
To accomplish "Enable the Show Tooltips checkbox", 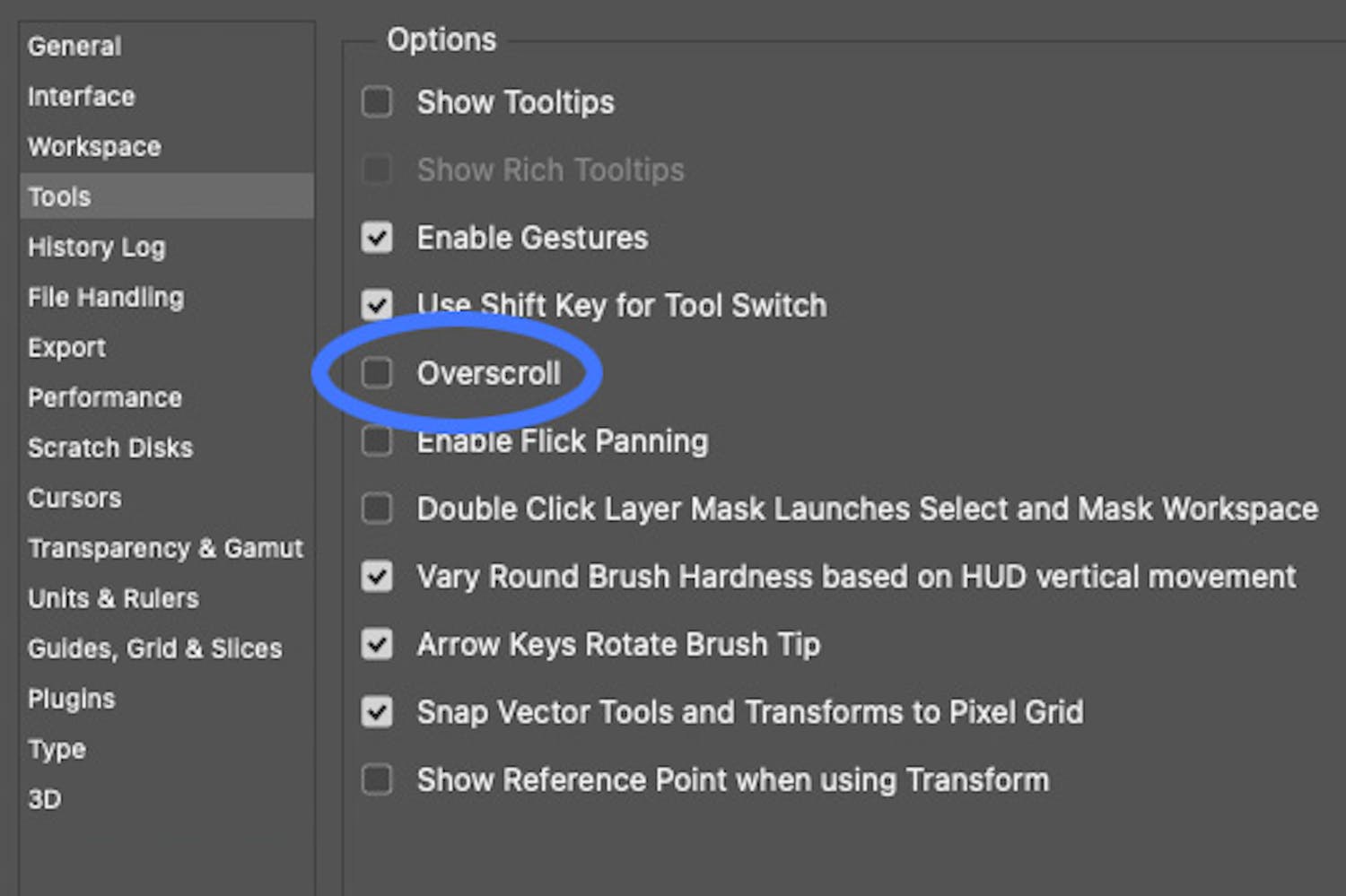I will [376, 102].
